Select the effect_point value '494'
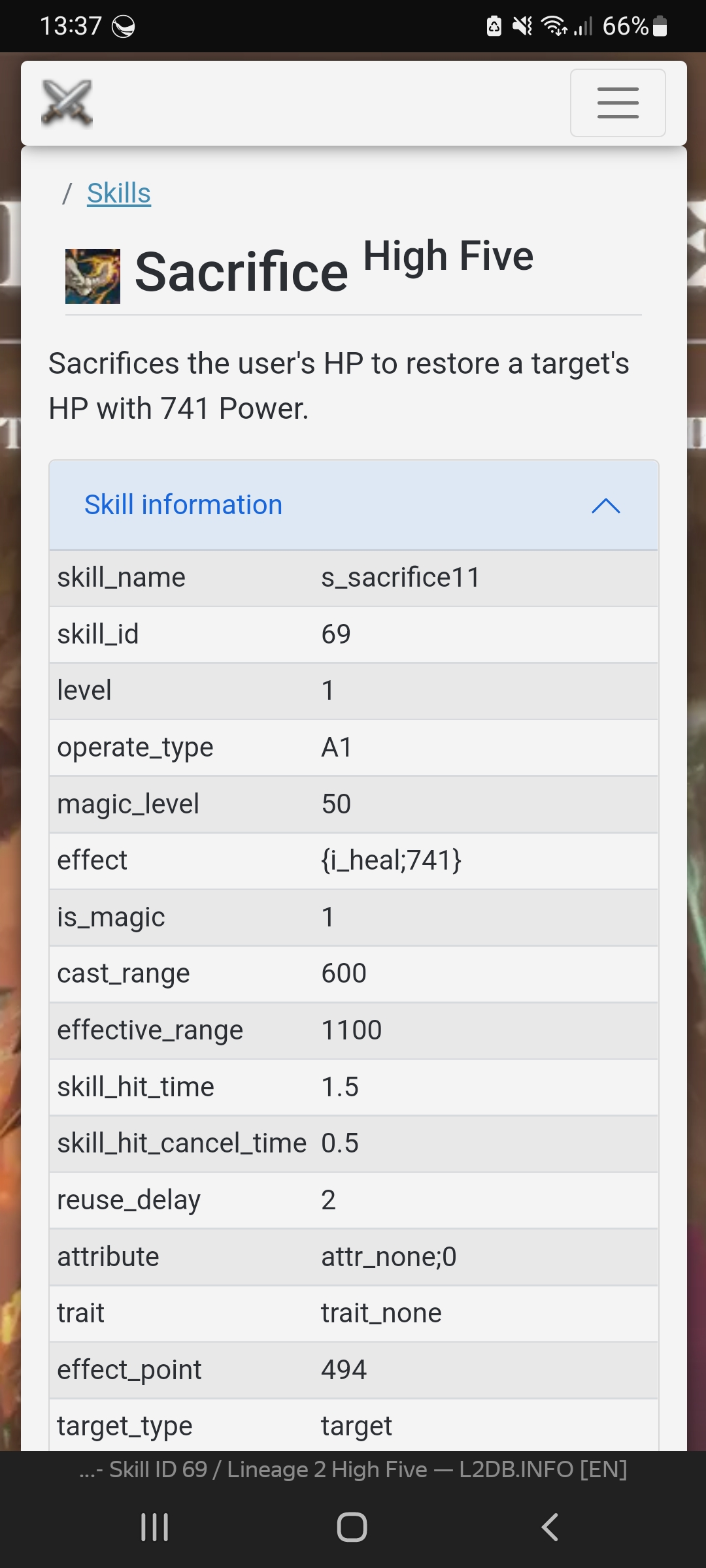Screen dimensions: 706x1568 (x=344, y=1370)
